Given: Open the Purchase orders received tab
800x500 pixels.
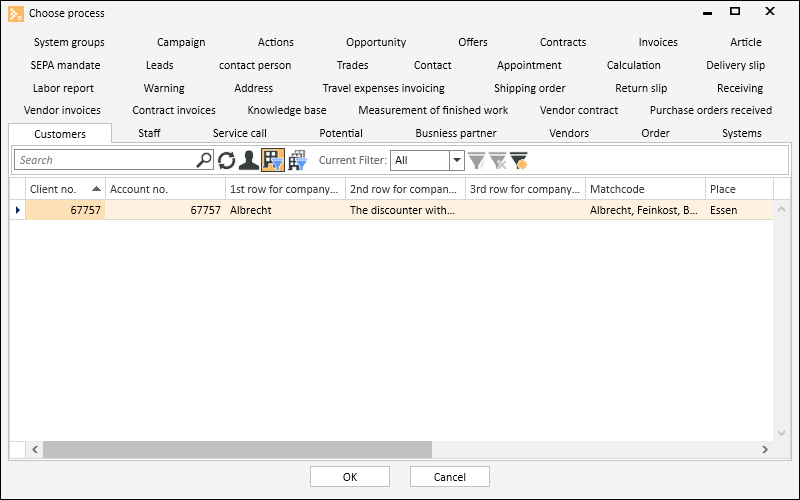Looking at the screenshot, I should click(x=711, y=110).
